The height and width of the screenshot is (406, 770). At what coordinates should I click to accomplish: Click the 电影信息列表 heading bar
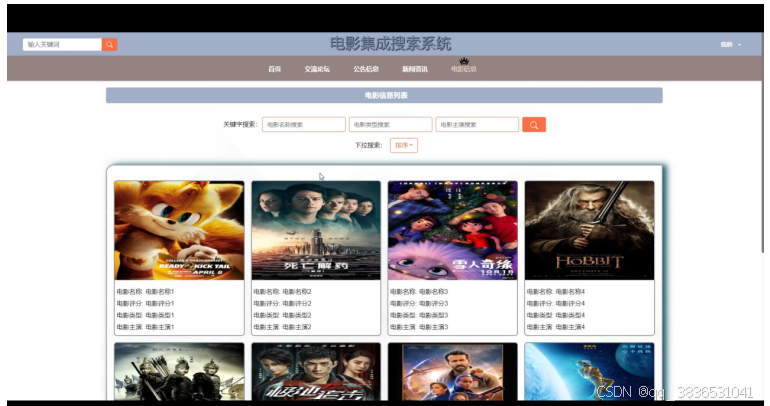coord(384,95)
